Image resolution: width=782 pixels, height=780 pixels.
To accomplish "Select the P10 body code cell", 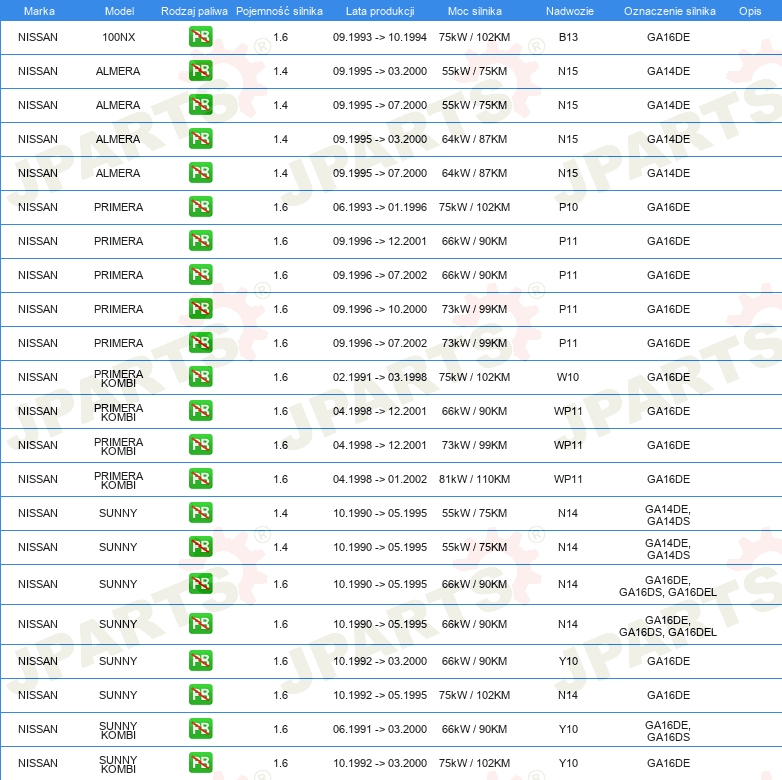I will tap(568, 207).
